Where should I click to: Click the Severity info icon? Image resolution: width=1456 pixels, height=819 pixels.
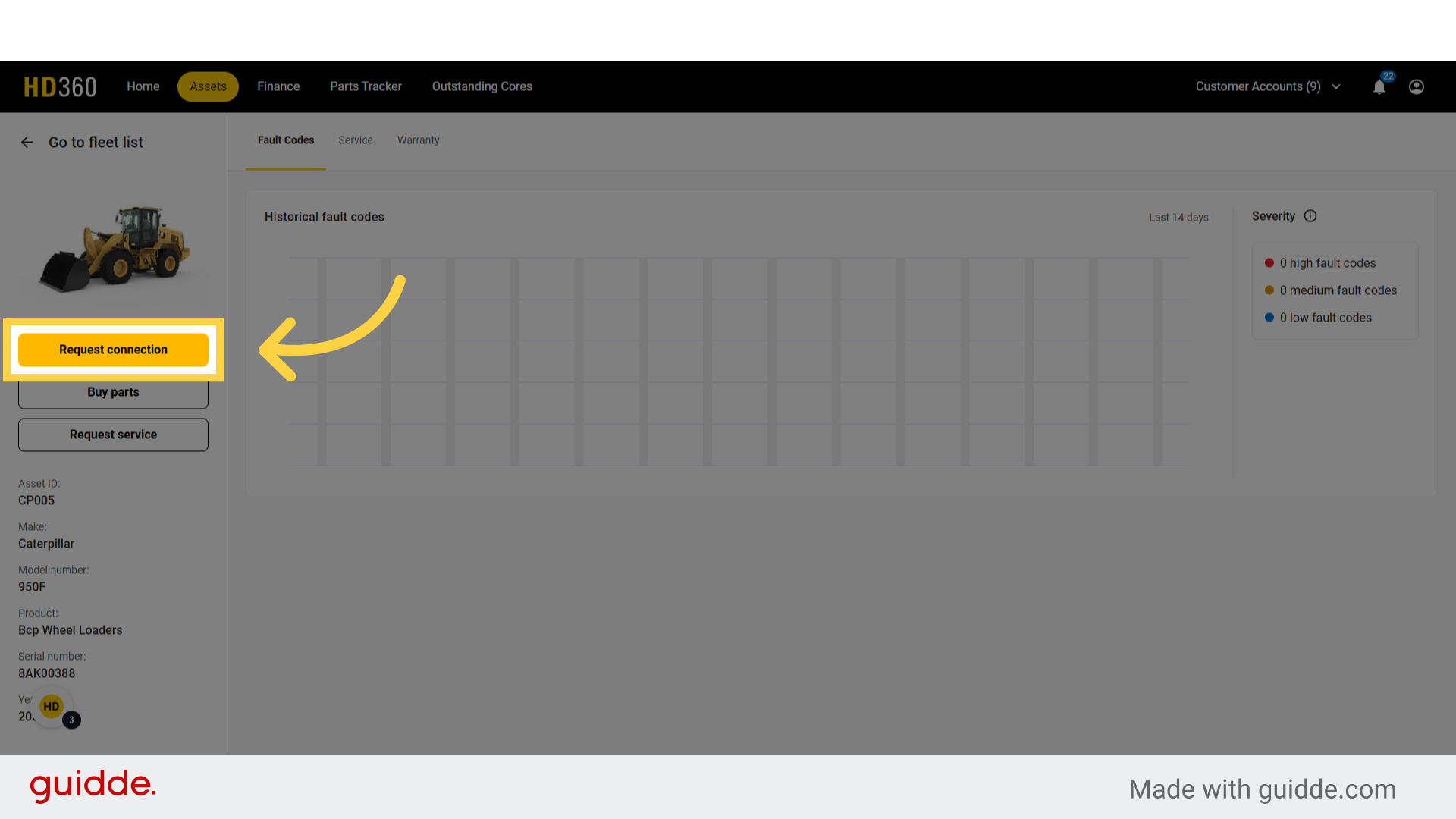(1310, 216)
